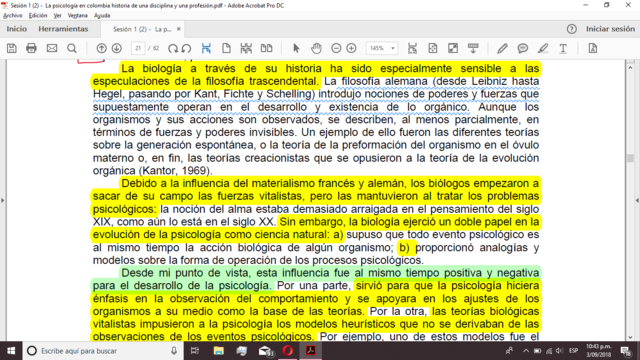Close the Sesión 1 (2) document tab
Viewport: 640px width, 360px height.
pyautogui.click(x=179, y=29)
